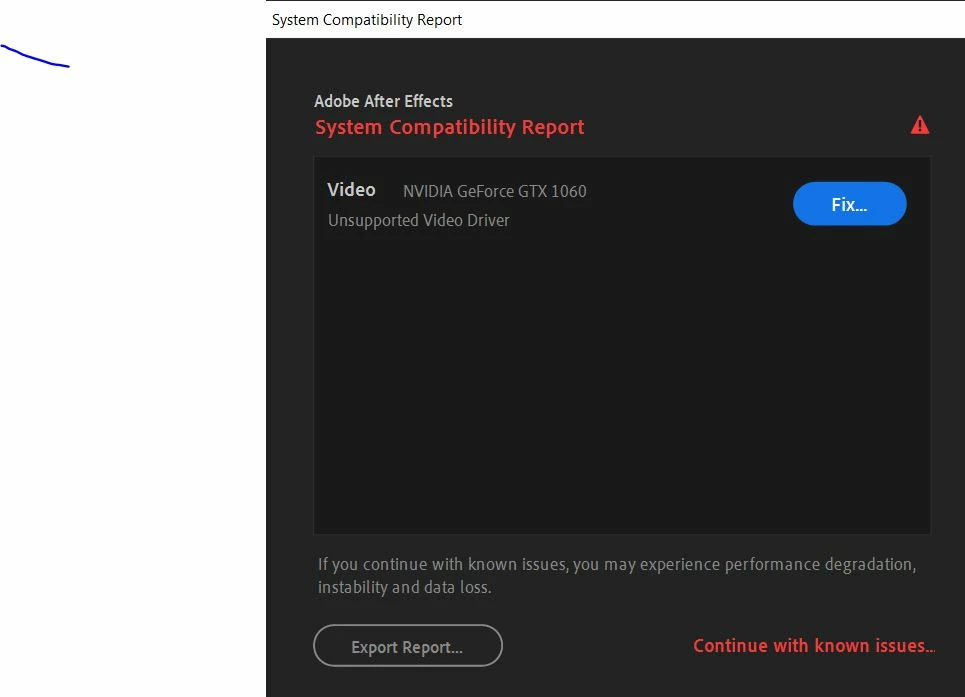Click the System Compatibility Report window title

[367, 20]
